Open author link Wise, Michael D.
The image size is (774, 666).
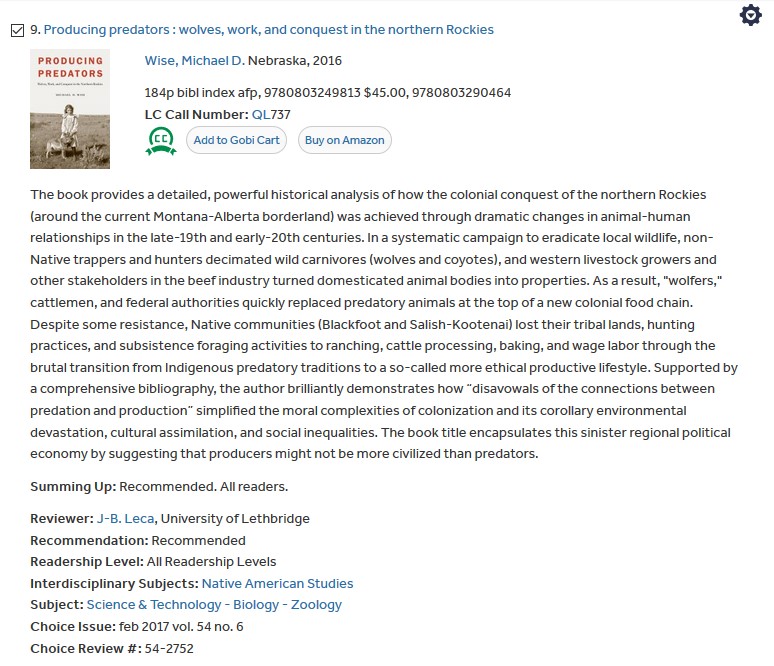pyautogui.click(x=194, y=61)
